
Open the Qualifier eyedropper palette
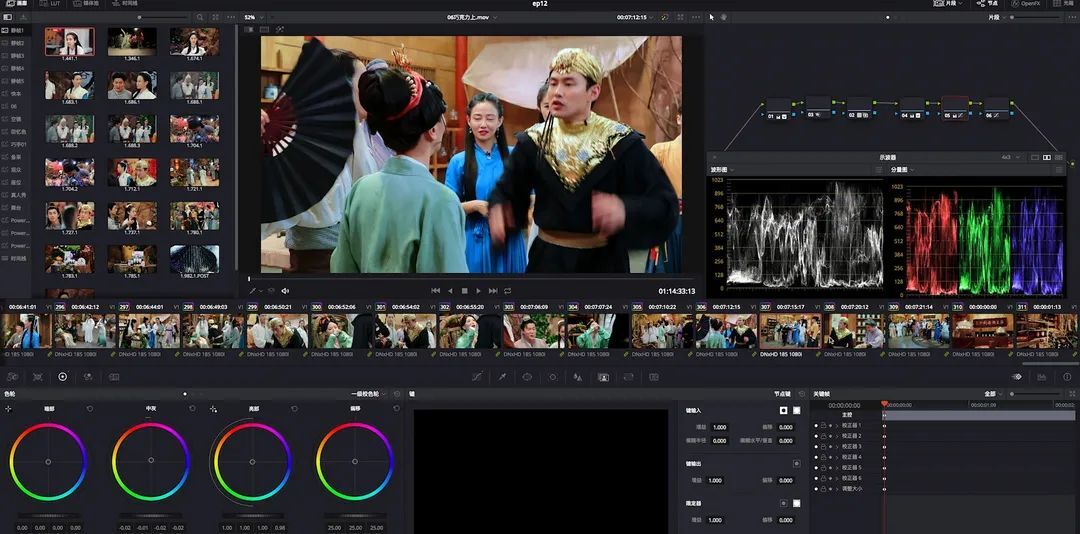(502, 377)
